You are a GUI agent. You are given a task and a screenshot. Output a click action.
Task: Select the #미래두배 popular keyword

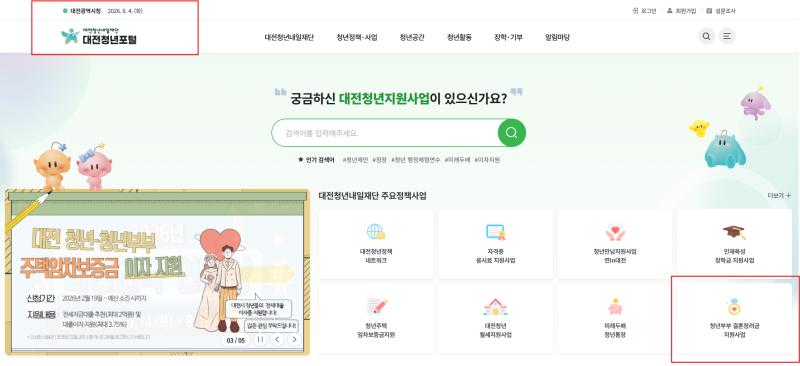click(x=457, y=160)
